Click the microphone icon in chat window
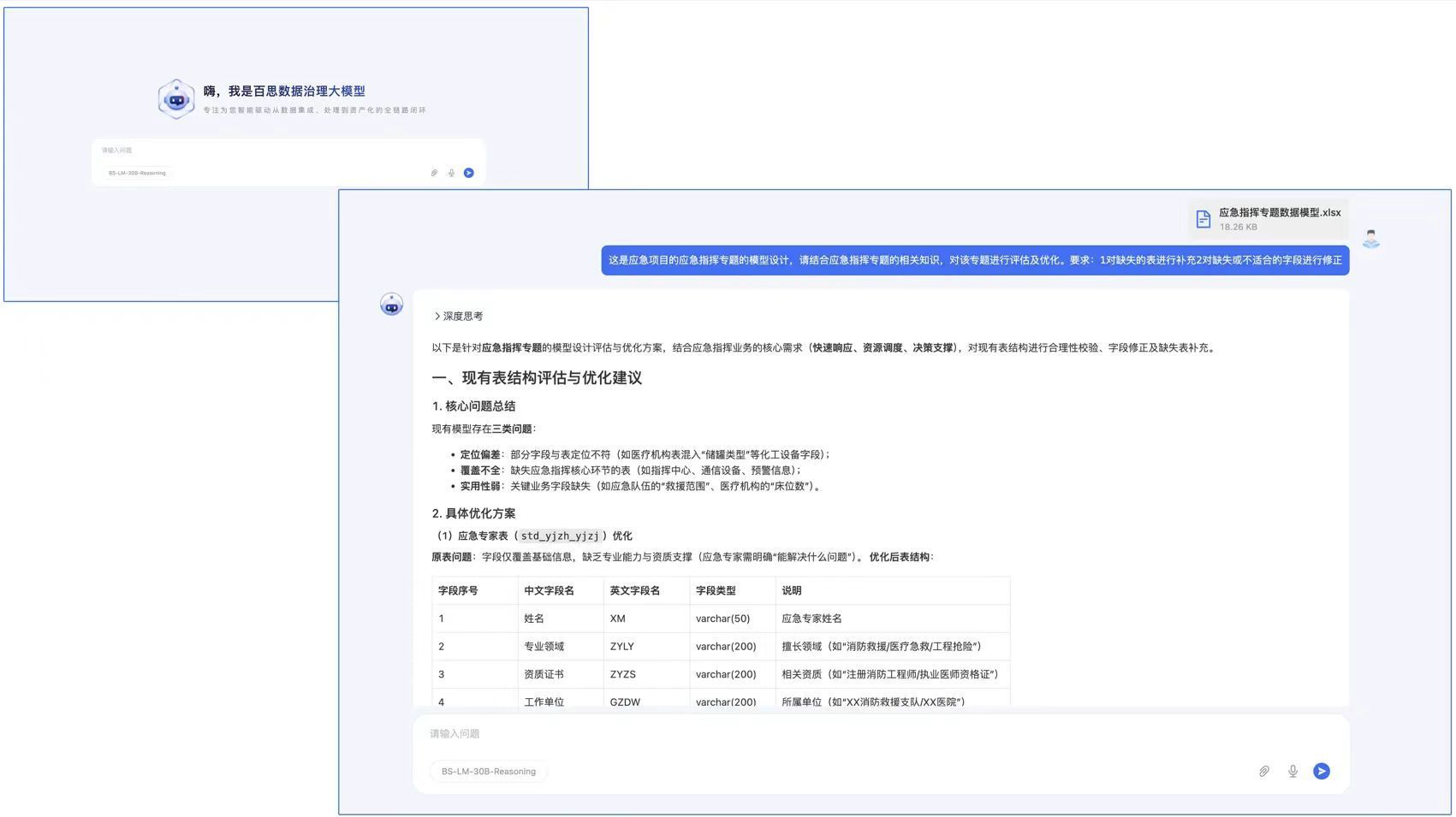 (1293, 771)
